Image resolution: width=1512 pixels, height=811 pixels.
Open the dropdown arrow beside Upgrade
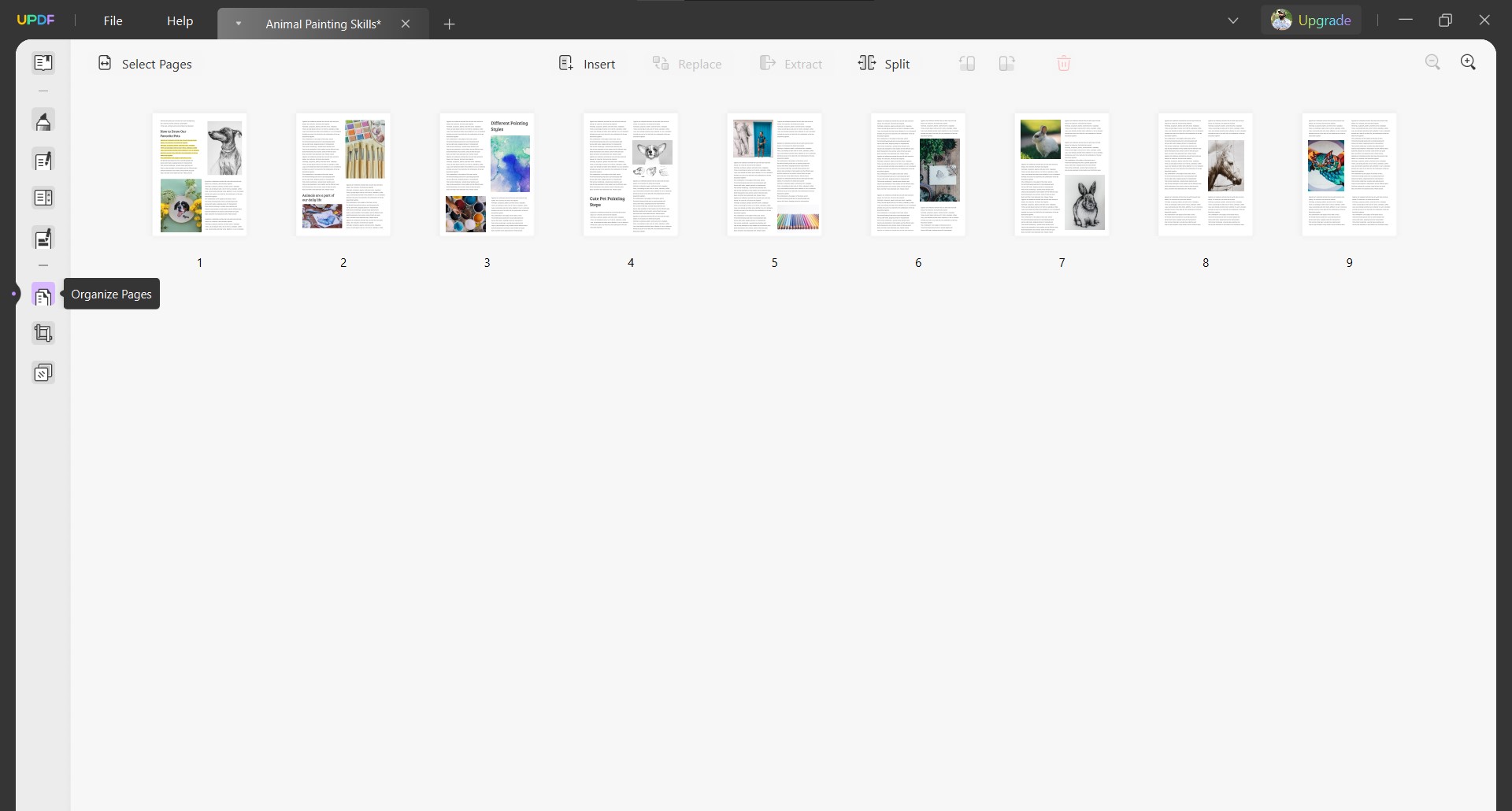click(1233, 20)
